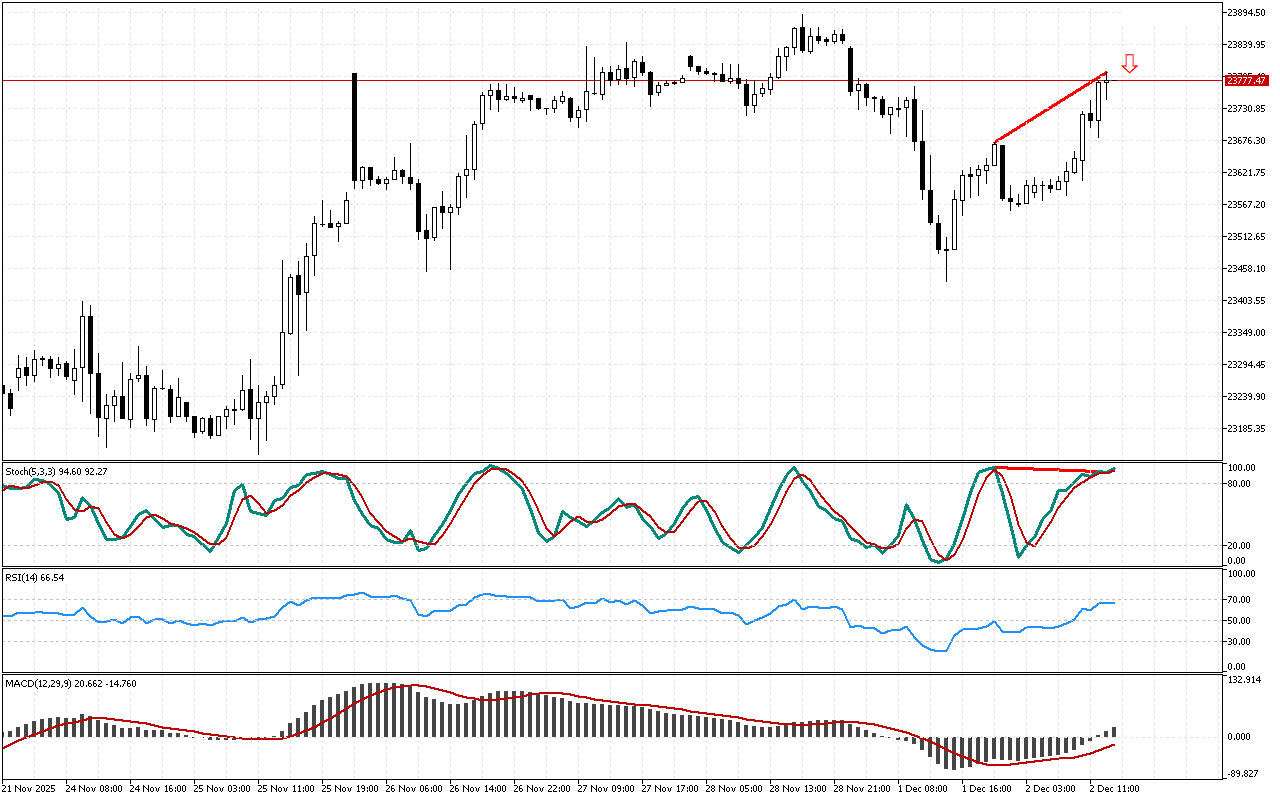Click the Stoch(5,3,3) indicator label

[x=30, y=470]
